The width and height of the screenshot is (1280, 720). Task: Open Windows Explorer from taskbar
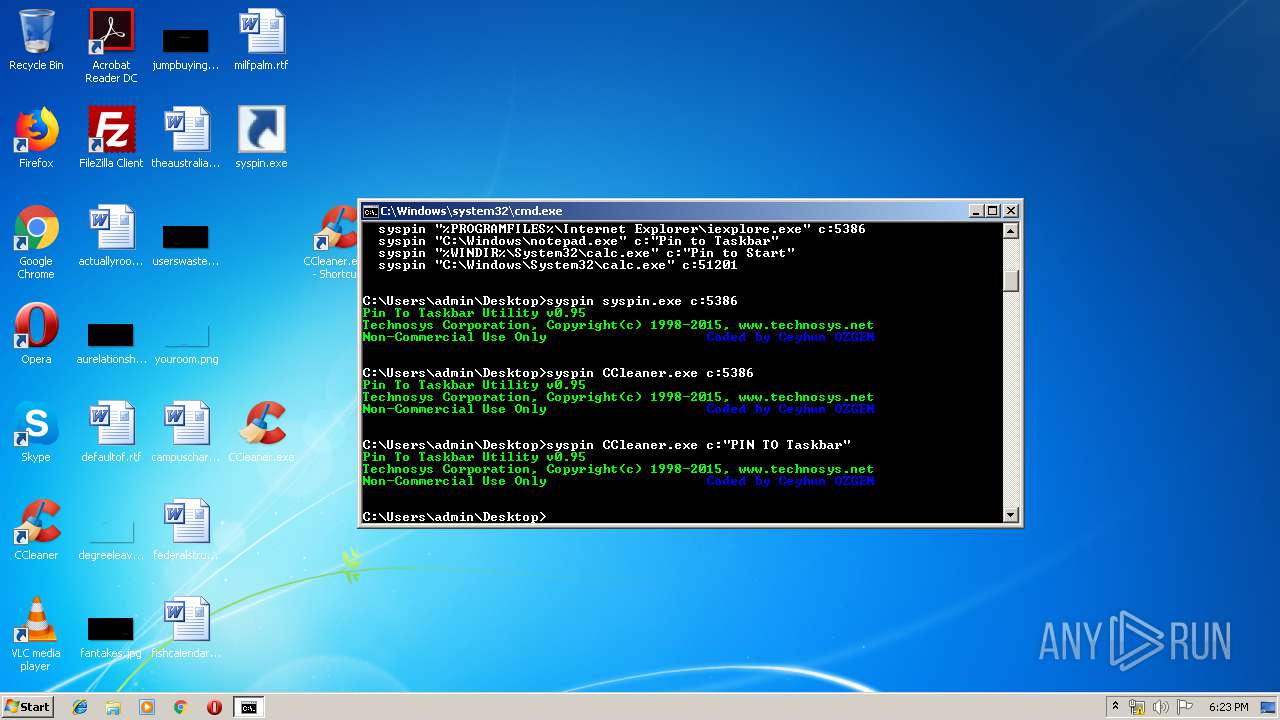(113, 707)
